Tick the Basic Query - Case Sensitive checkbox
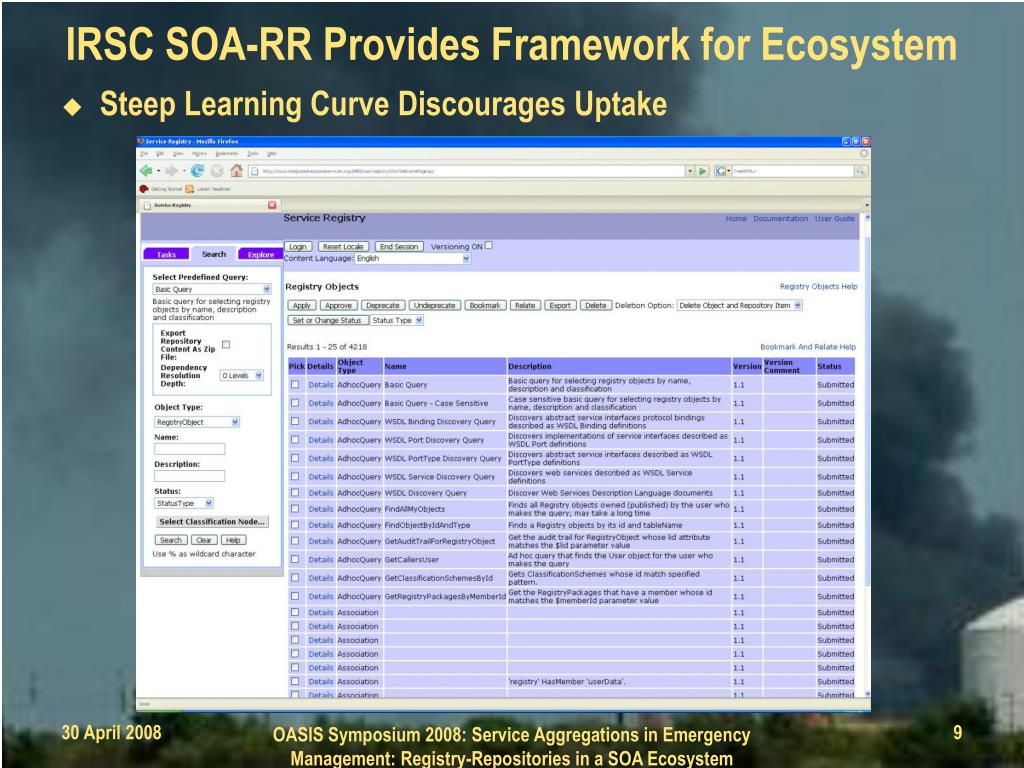Screen dimensions: 1024x768 pyautogui.click(x=295, y=403)
